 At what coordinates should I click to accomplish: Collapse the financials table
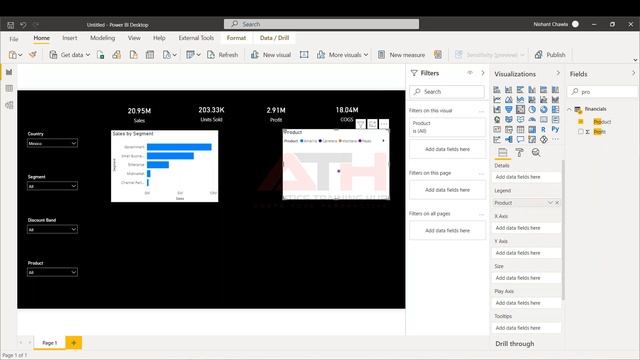pyautogui.click(x=570, y=109)
